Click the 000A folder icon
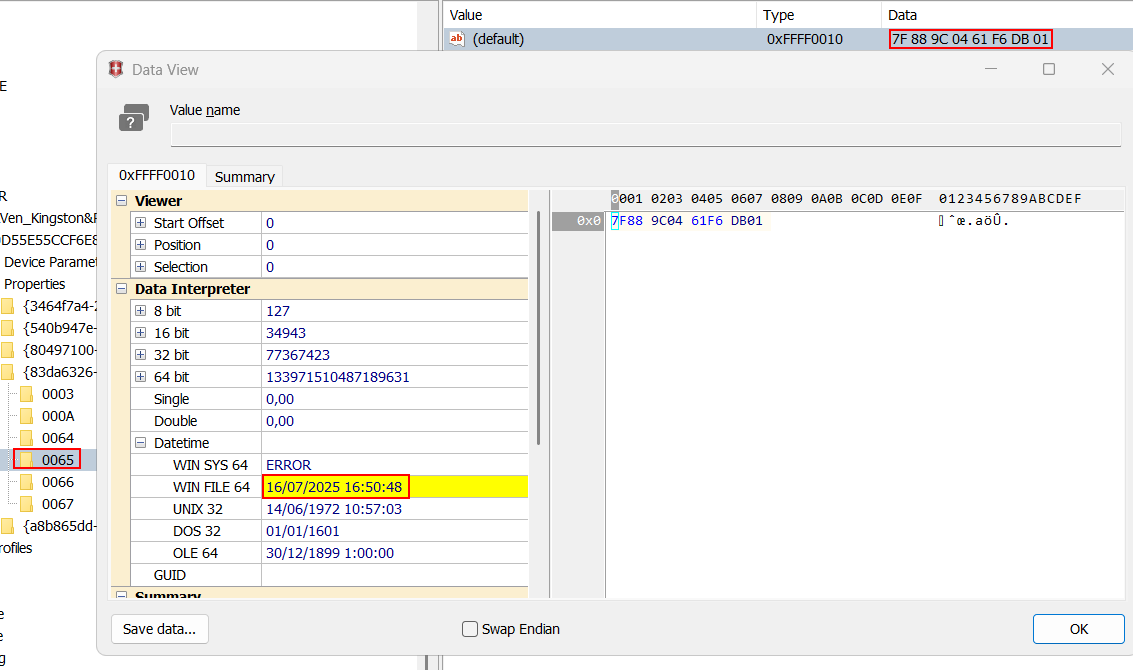 (x=27, y=416)
